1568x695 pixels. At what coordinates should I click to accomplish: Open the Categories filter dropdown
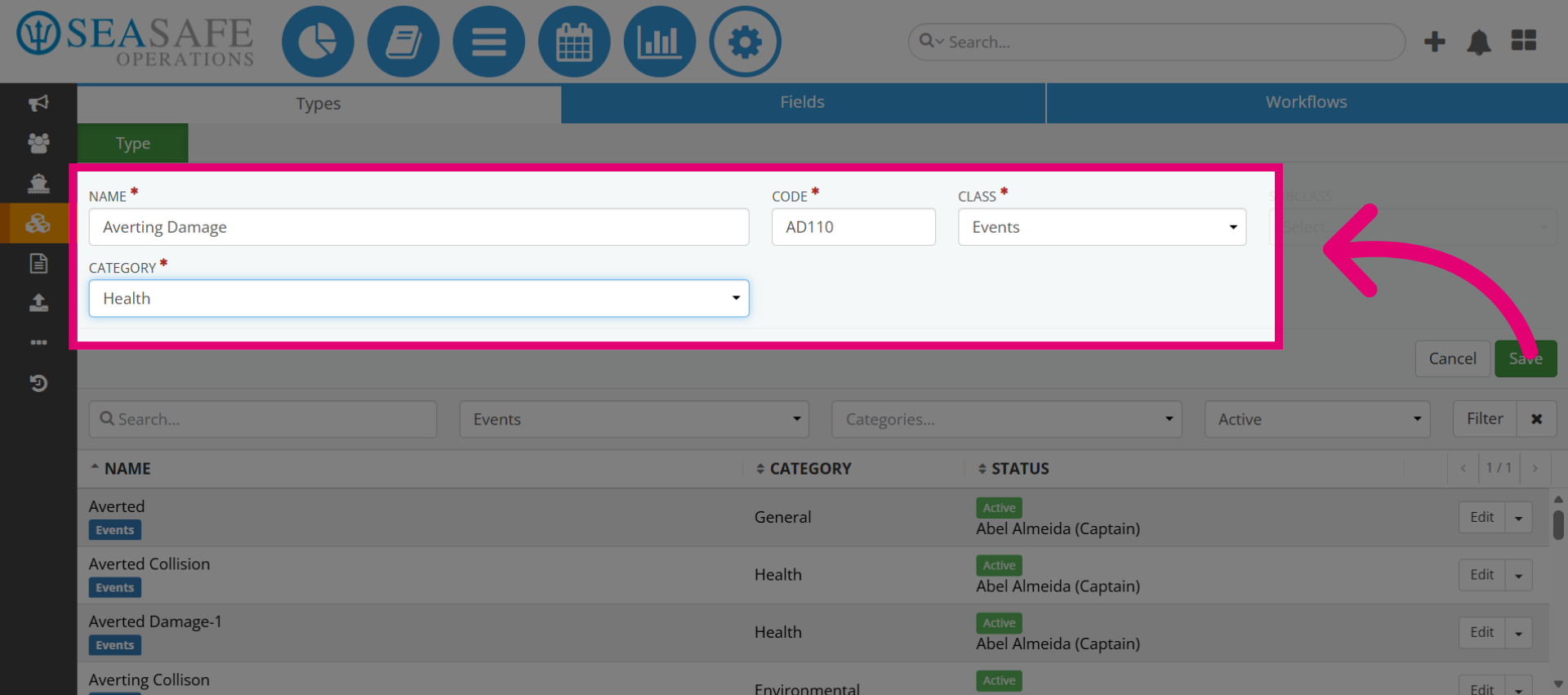[x=1006, y=419]
